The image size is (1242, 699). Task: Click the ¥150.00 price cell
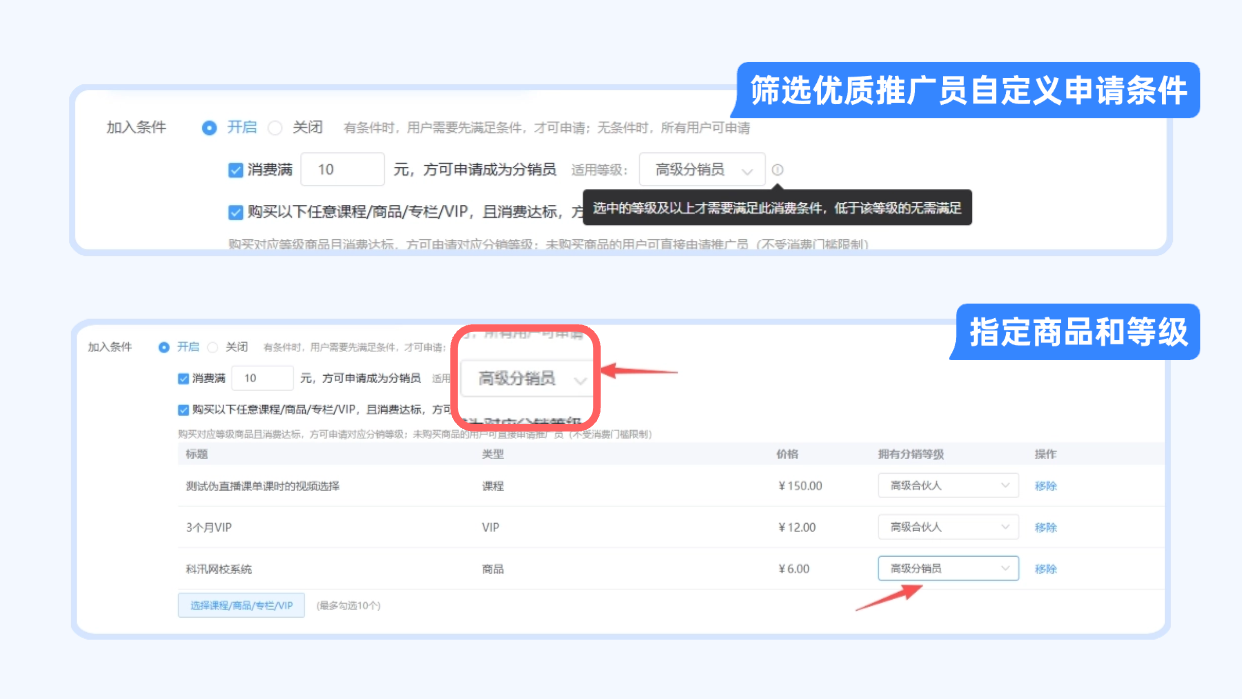coord(800,486)
